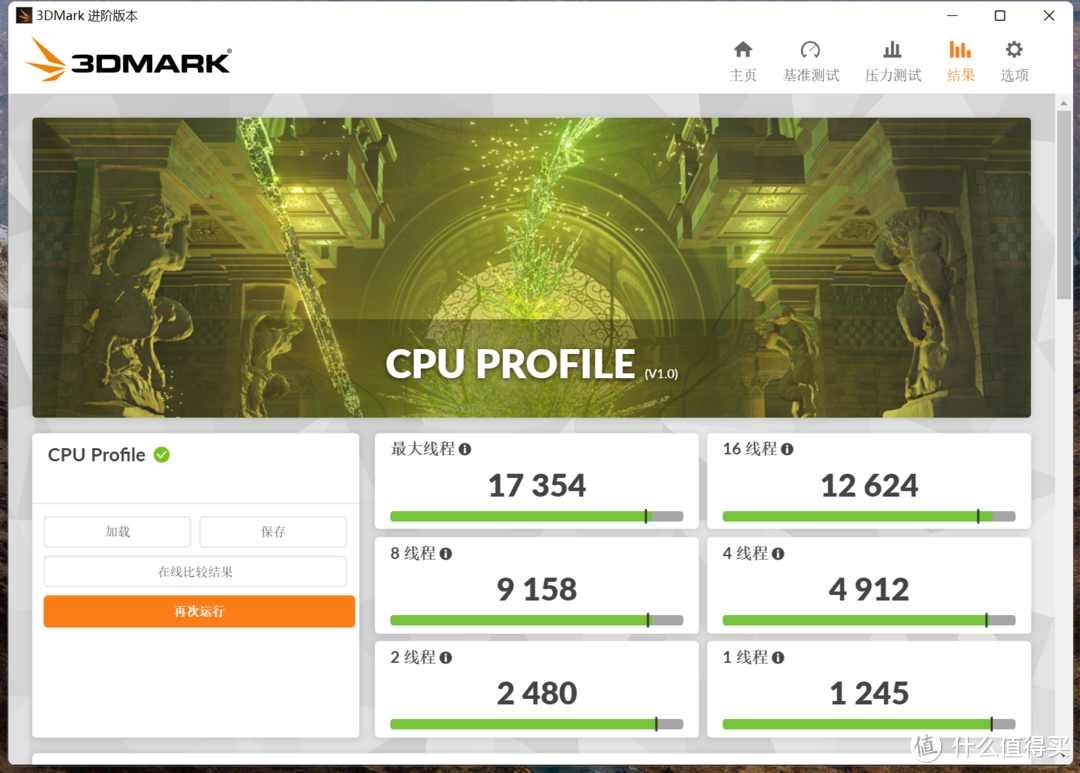Click the 2 480 score value
The height and width of the screenshot is (773, 1080).
pos(537,694)
